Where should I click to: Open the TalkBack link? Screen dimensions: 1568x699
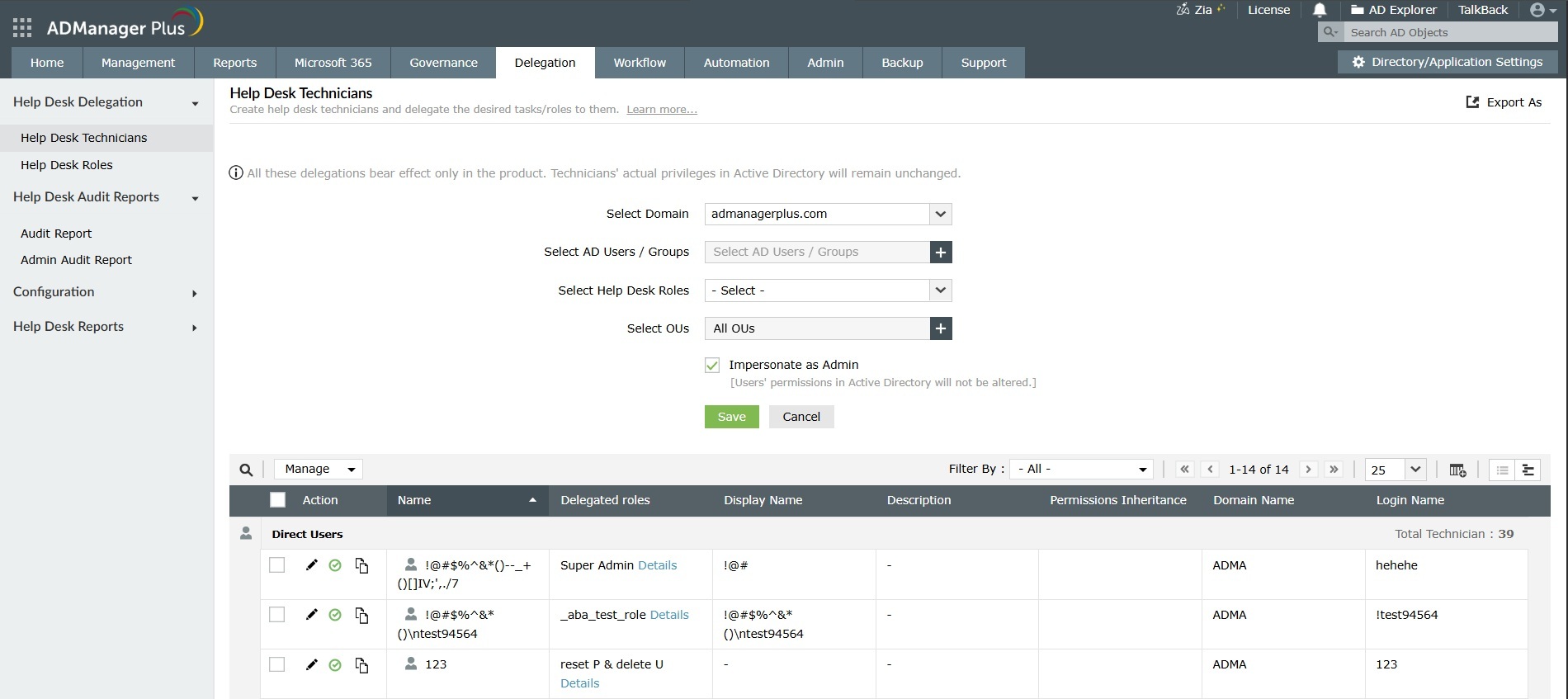click(x=1482, y=10)
